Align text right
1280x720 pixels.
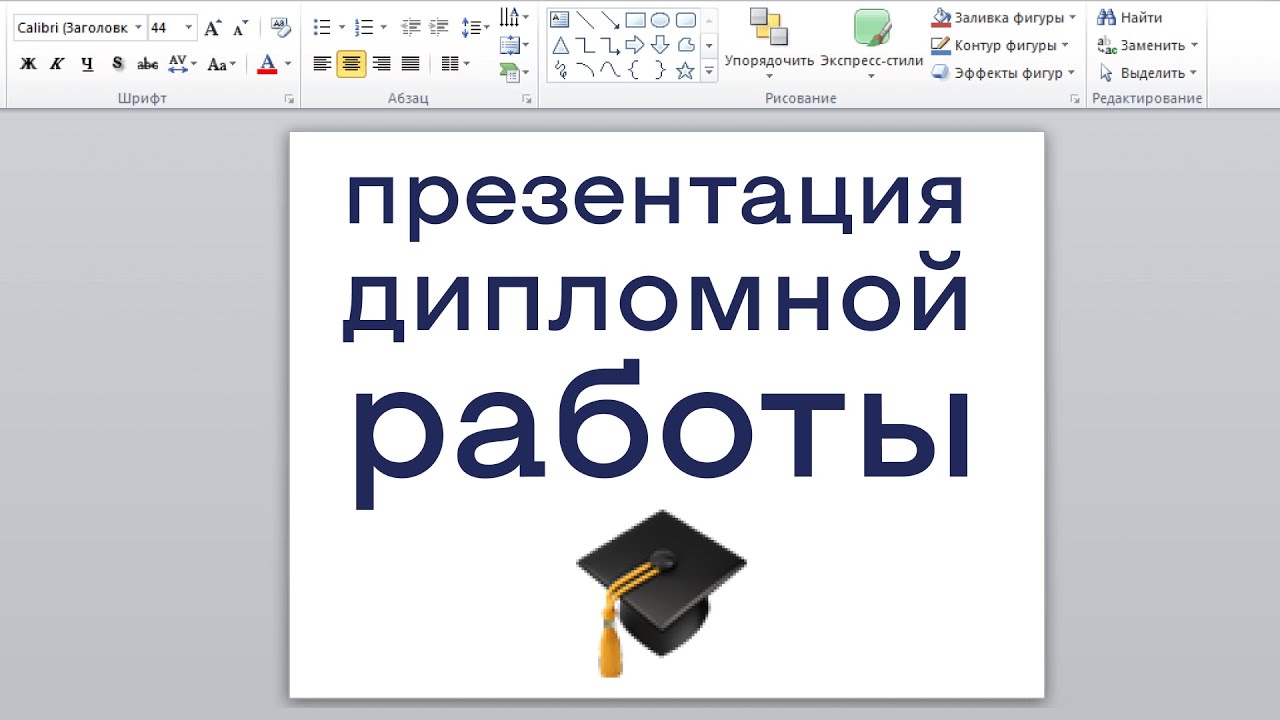point(381,64)
